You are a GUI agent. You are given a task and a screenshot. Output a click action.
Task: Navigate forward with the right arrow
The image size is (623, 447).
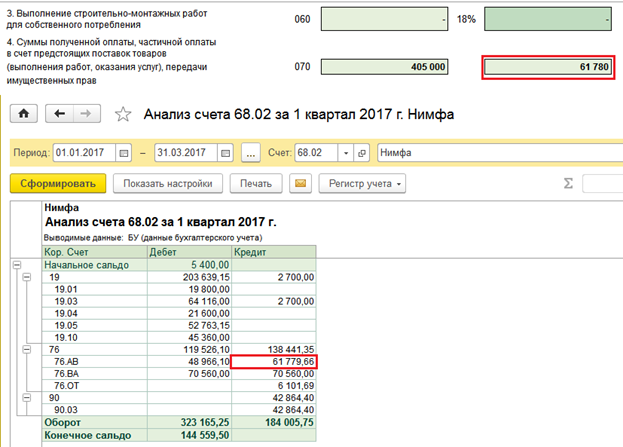coord(87,114)
